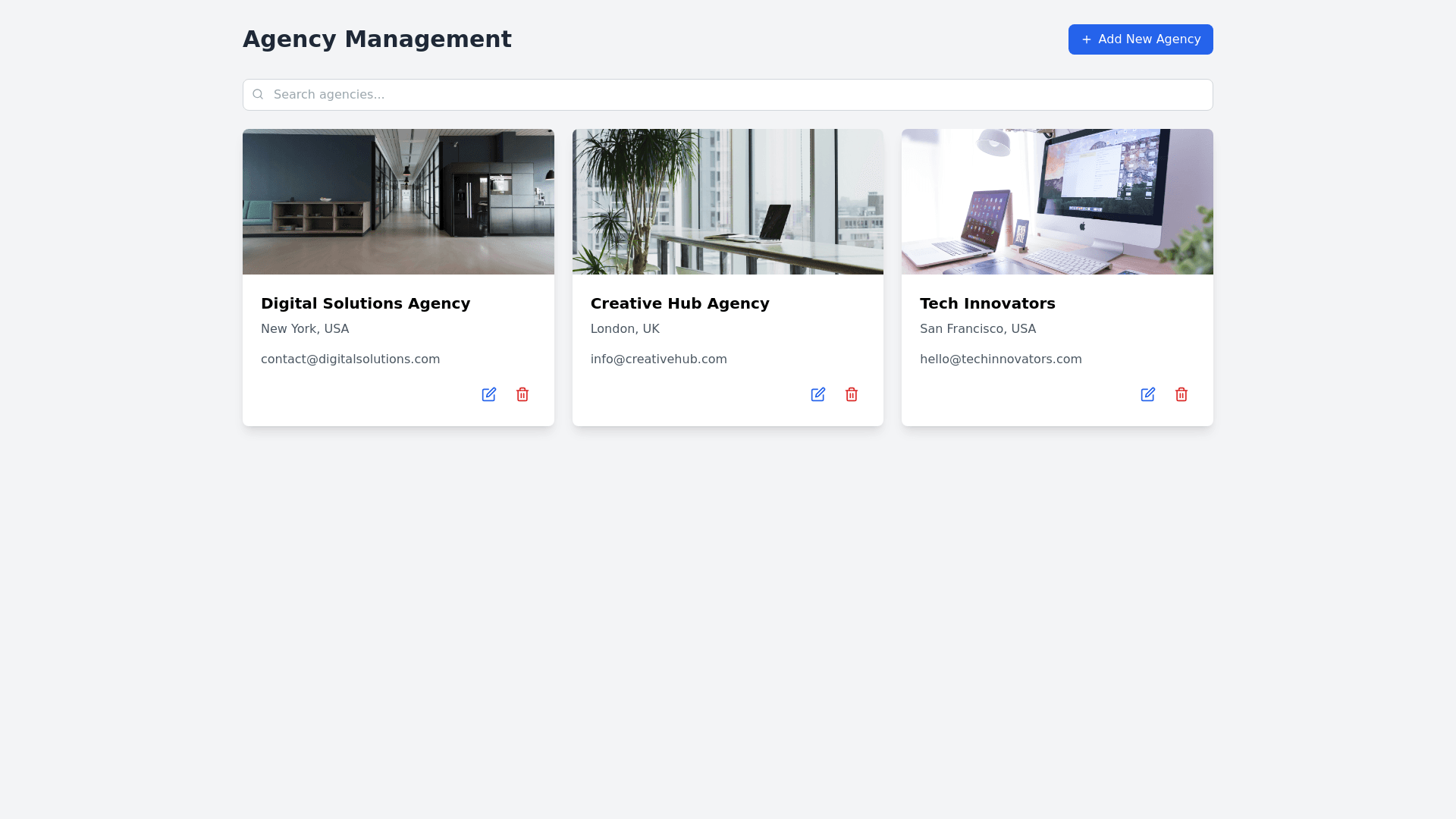
Task: Click the Digital Solutions office hallway photo
Action: point(398,202)
